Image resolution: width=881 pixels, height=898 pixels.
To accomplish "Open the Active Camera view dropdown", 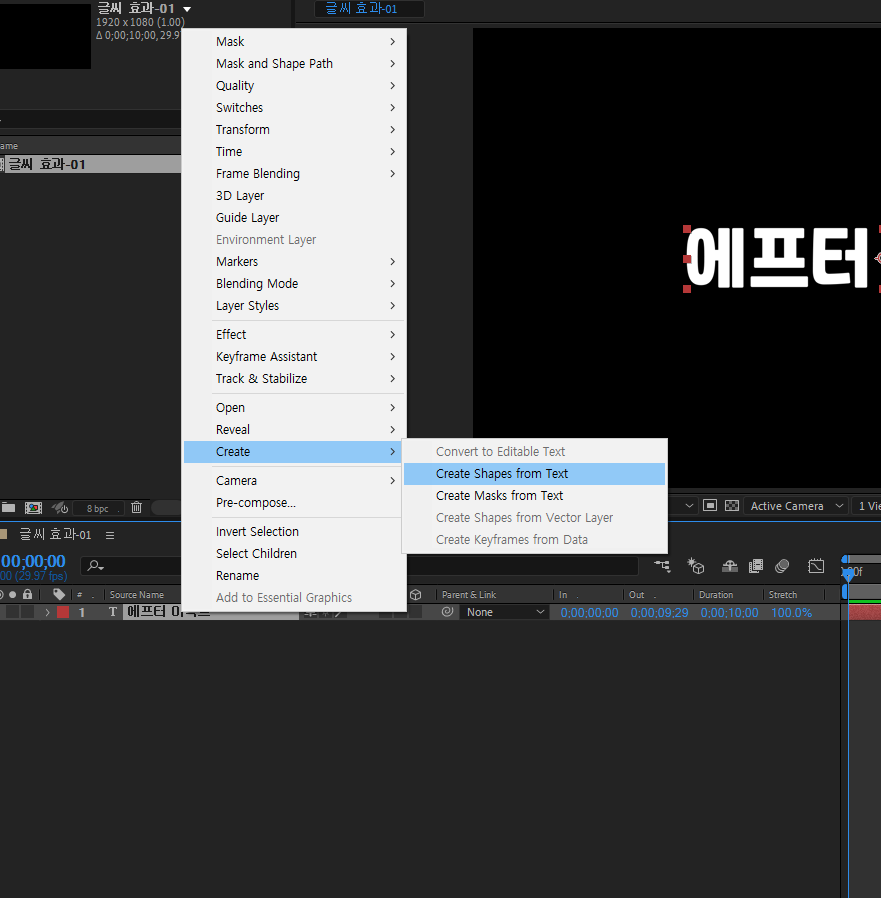I will tap(796, 506).
